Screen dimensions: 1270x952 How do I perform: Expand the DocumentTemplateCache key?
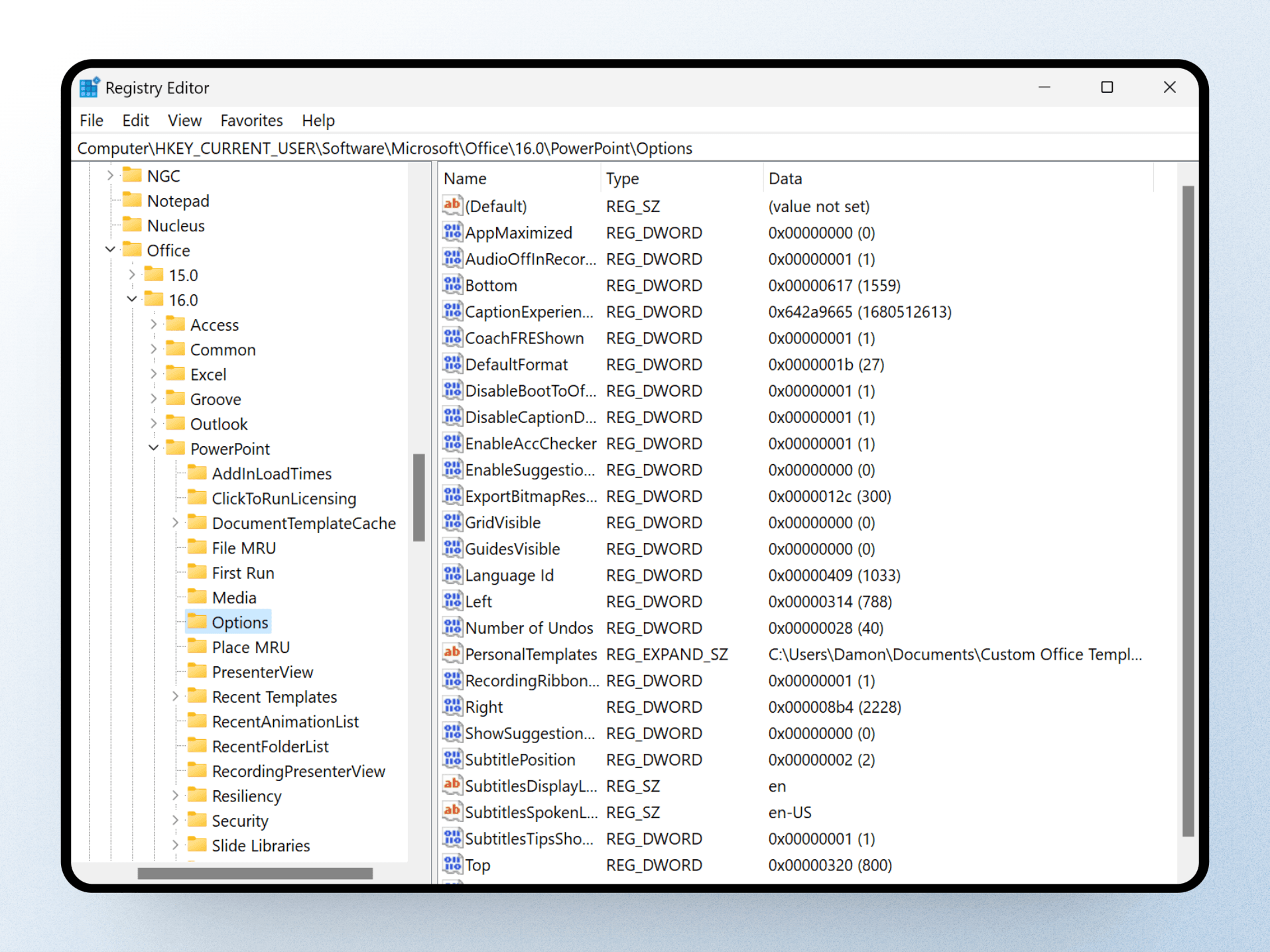[x=176, y=522]
